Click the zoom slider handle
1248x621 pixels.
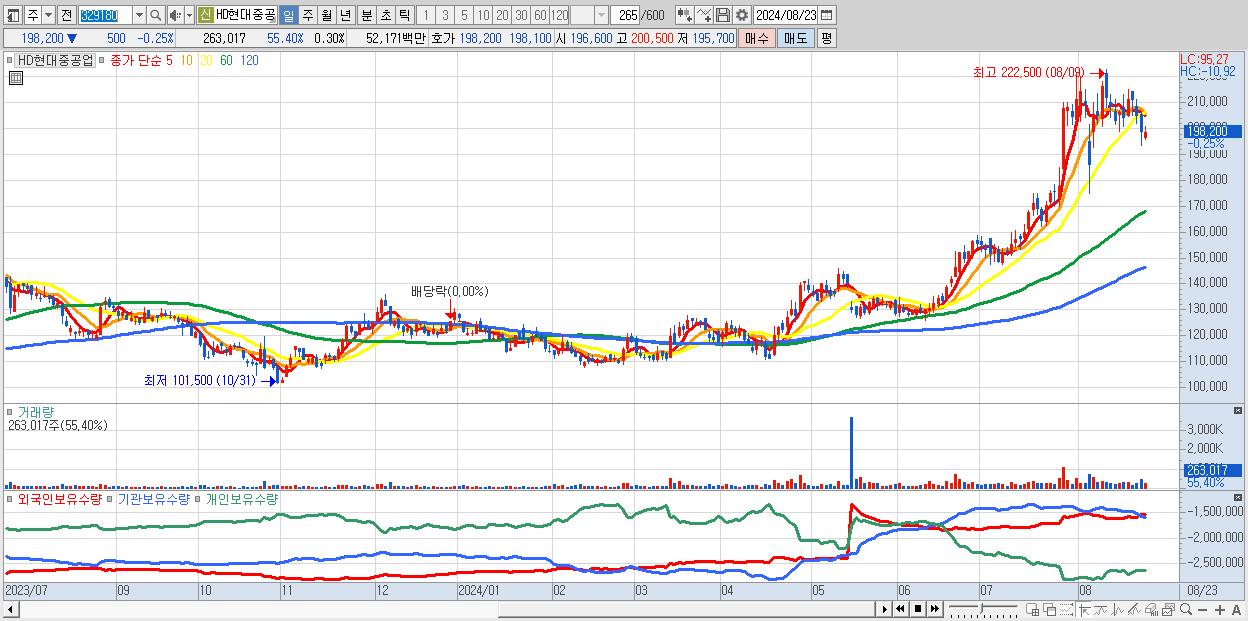point(981,608)
